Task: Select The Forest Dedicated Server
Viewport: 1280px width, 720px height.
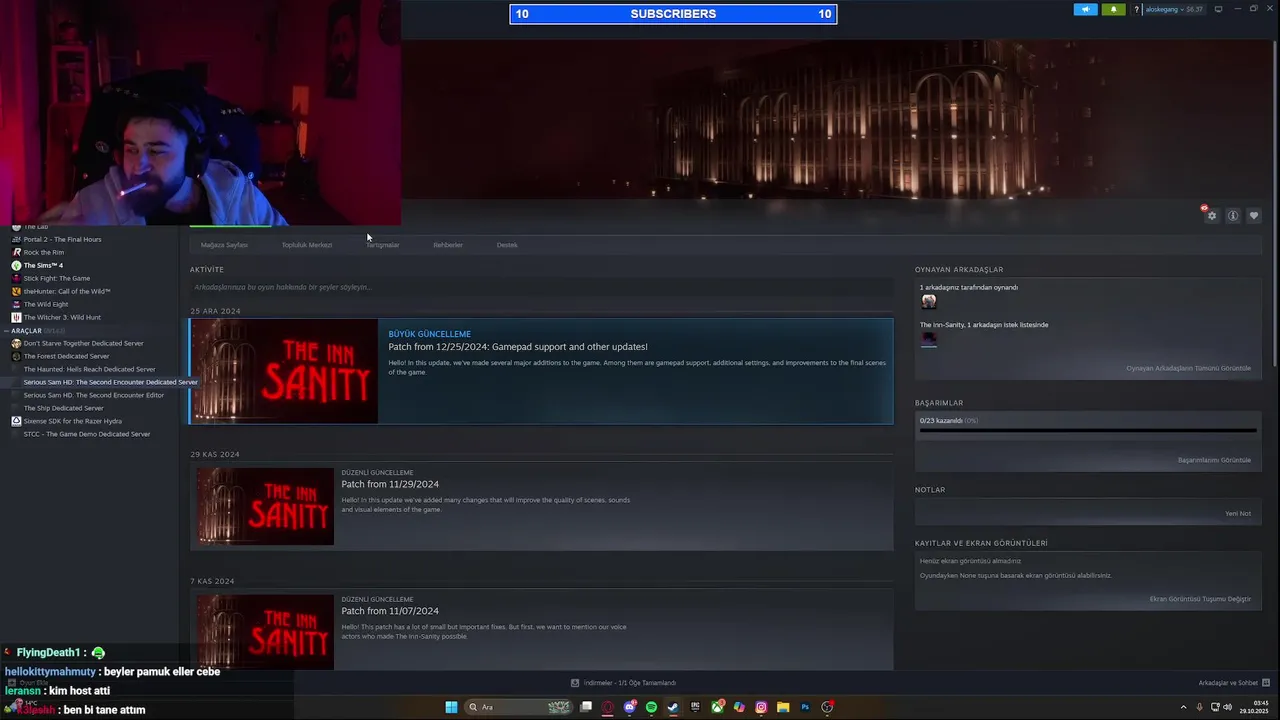Action: pos(67,357)
